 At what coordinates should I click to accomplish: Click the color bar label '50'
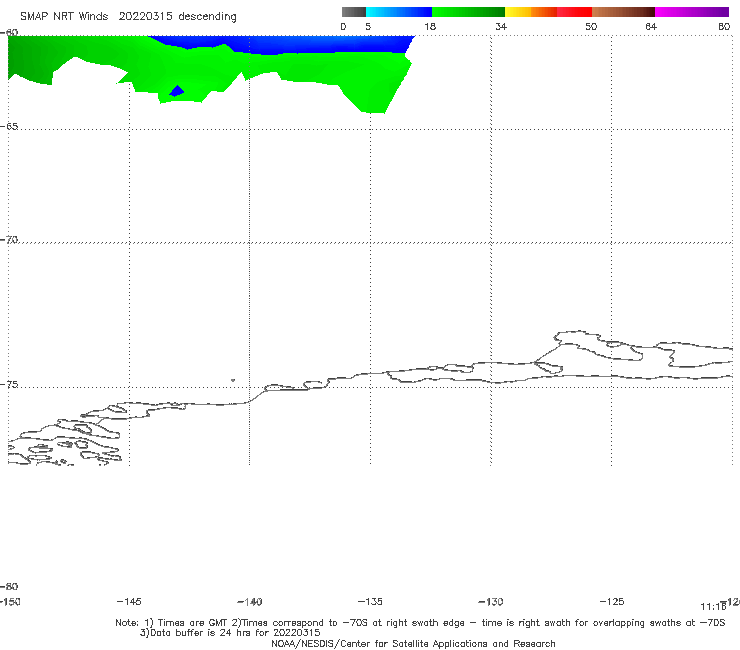pos(591,26)
